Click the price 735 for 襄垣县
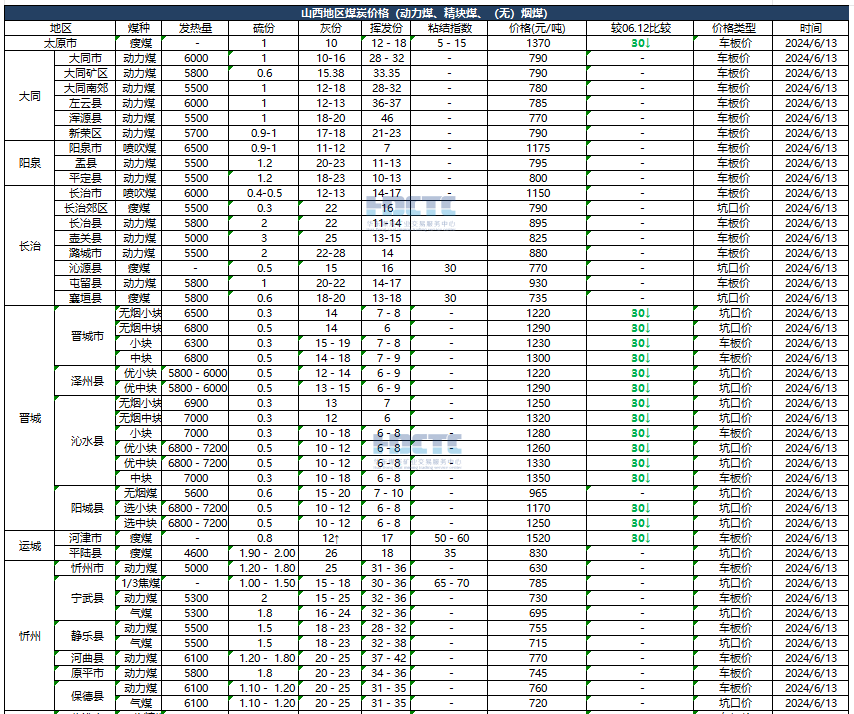The width and height of the screenshot is (854, 714). (538, 298)
